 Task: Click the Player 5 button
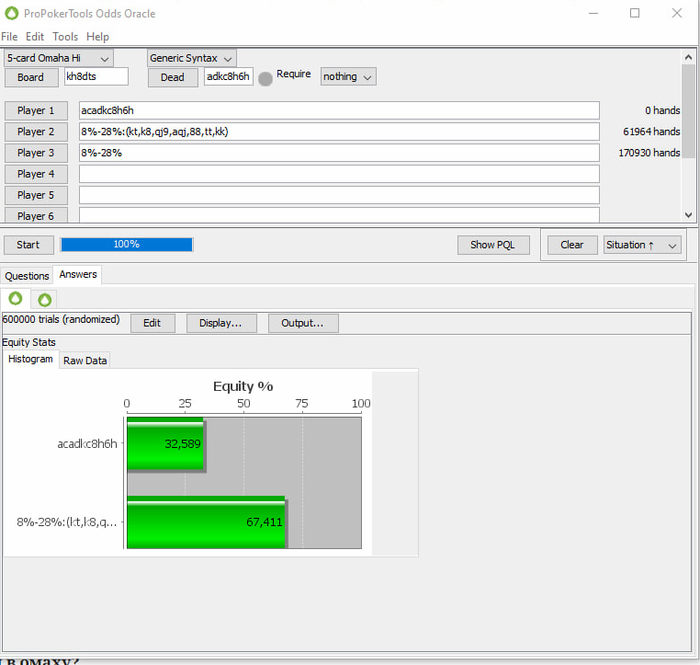pyautogui.click(x=36, y=195)
